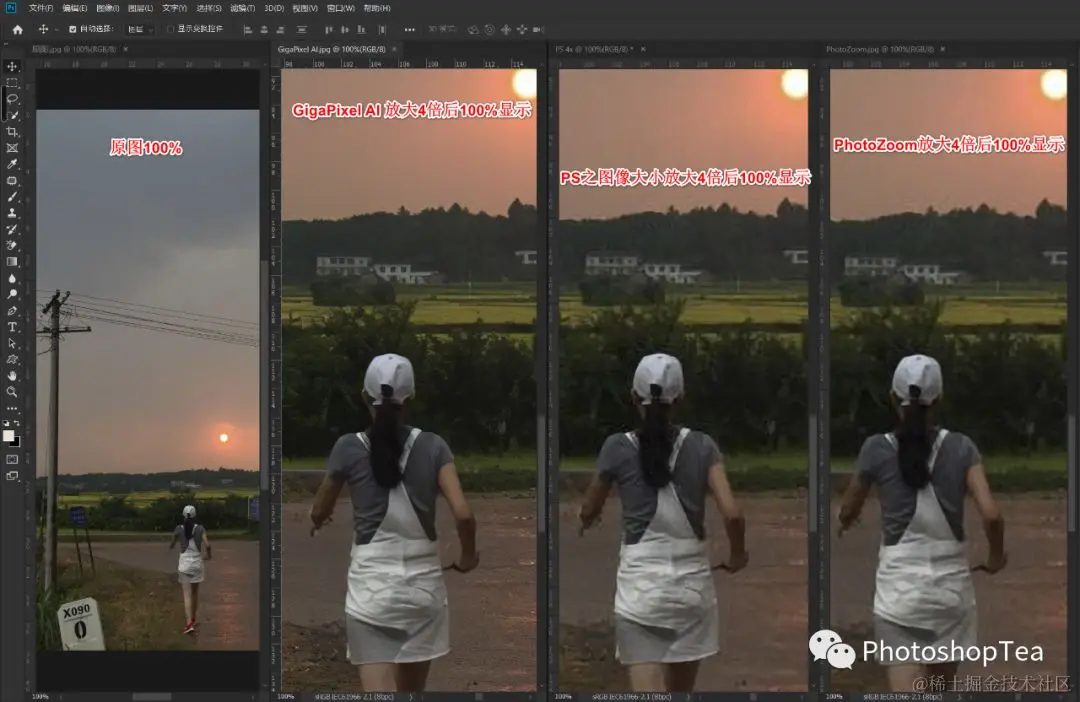The width and height of the screenshot is (1080, 702).
Task: Select the Healing/Patch tool
Action: [12, 180]
